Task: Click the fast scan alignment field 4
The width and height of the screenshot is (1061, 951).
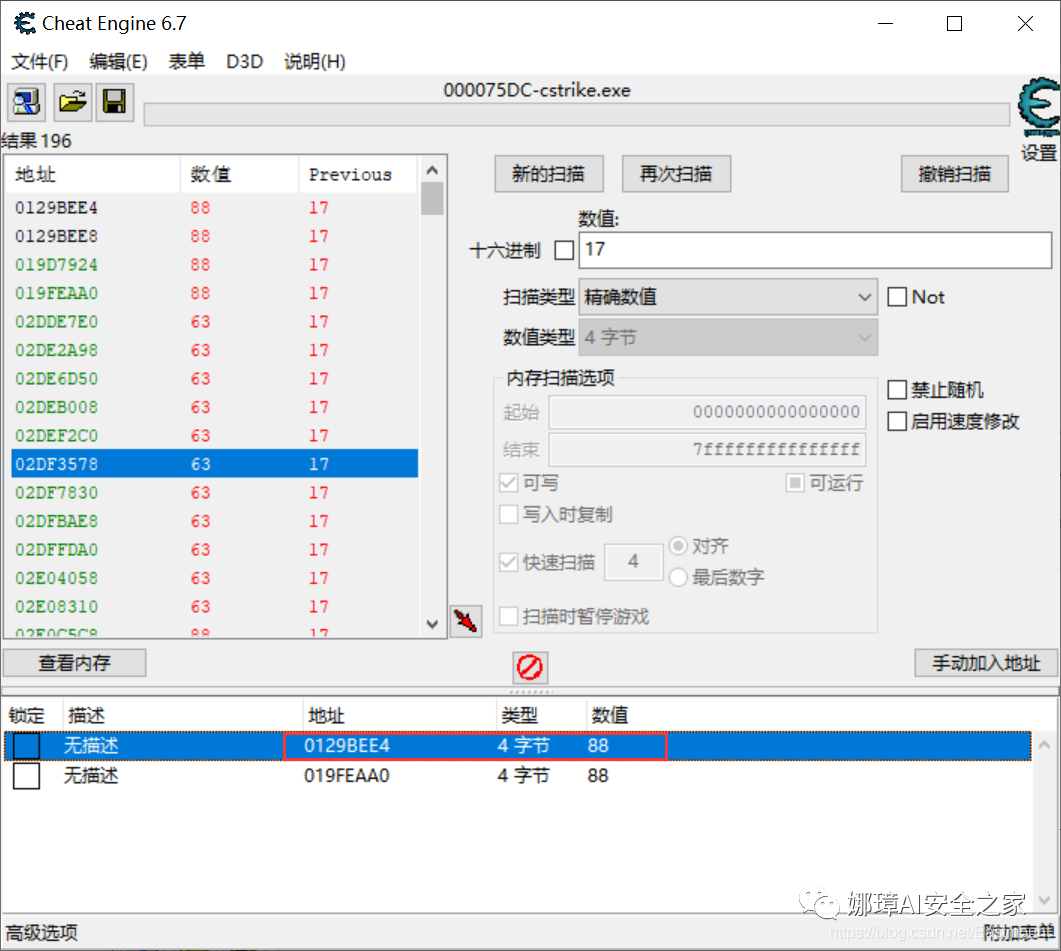Action: pyautogui.click(x=633, y=561)
